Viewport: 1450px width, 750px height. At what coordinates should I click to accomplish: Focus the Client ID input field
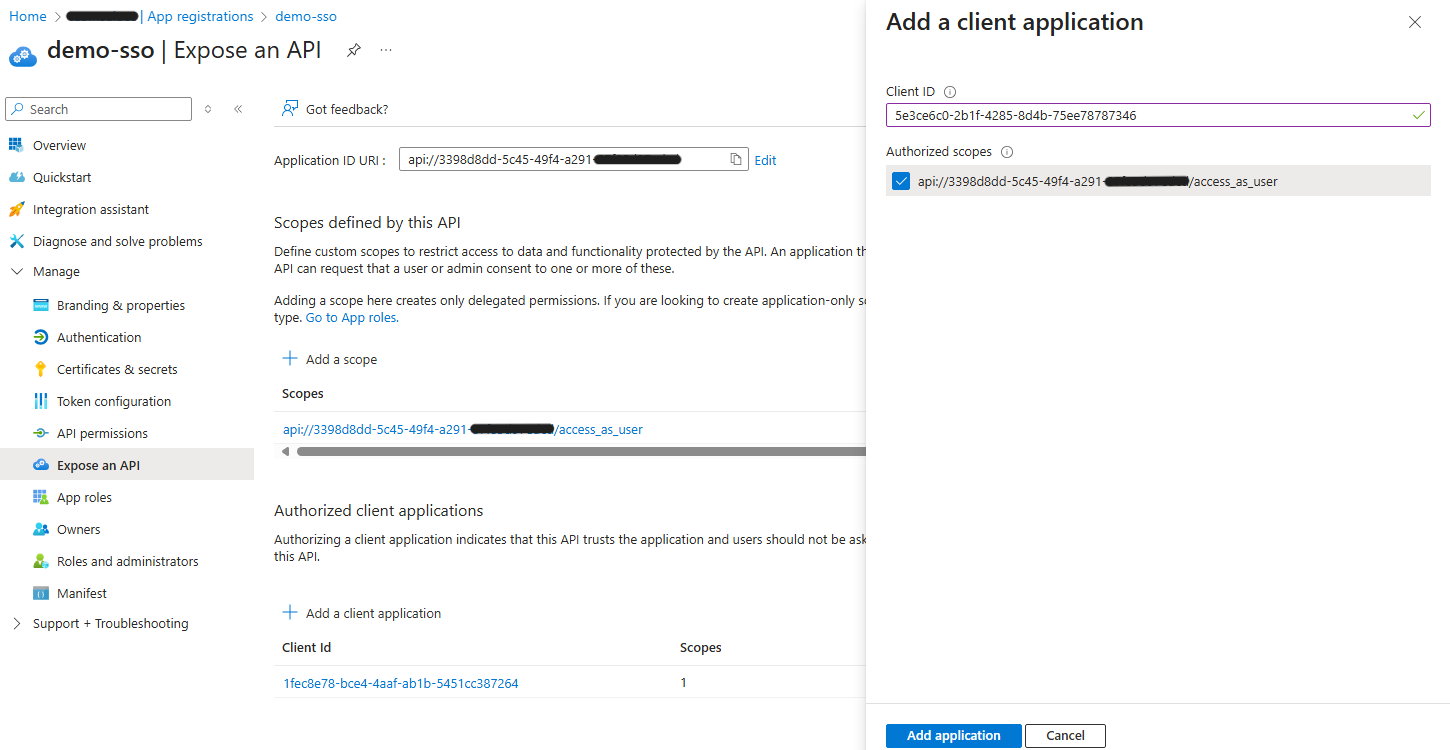coord(1158,115)
